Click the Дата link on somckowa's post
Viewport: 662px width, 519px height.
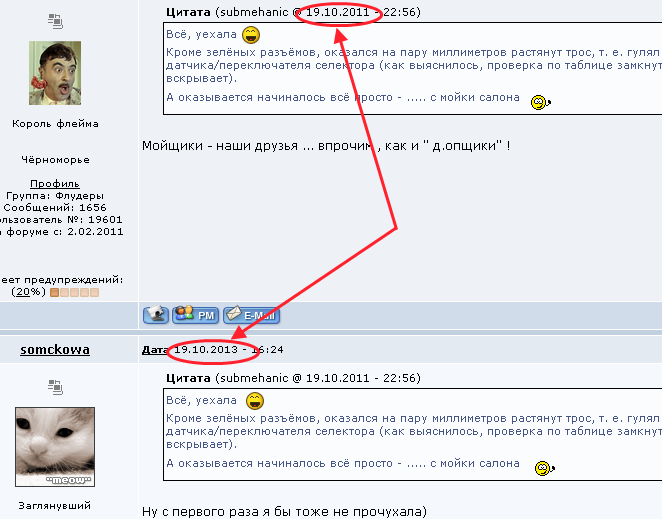point(154,350)
